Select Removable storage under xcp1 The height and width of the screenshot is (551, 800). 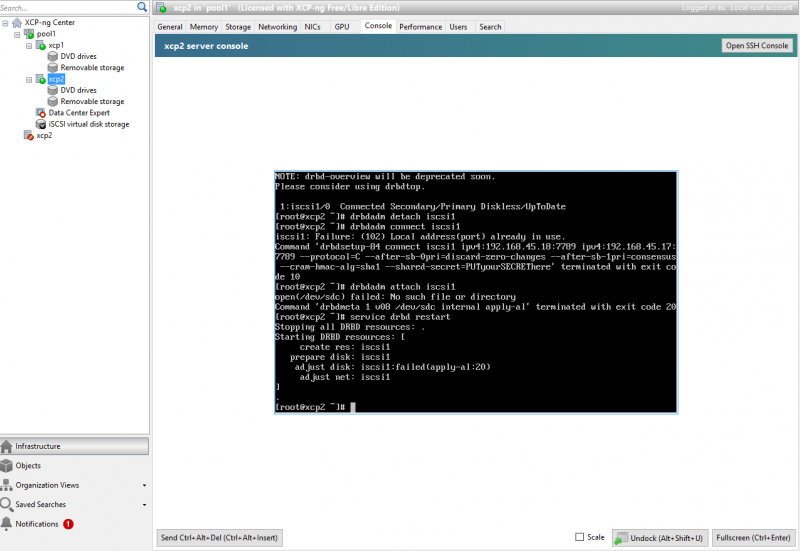92,67
